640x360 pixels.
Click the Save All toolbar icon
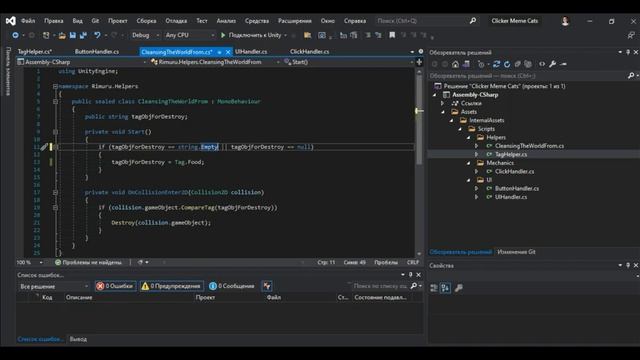coord(83,36)
